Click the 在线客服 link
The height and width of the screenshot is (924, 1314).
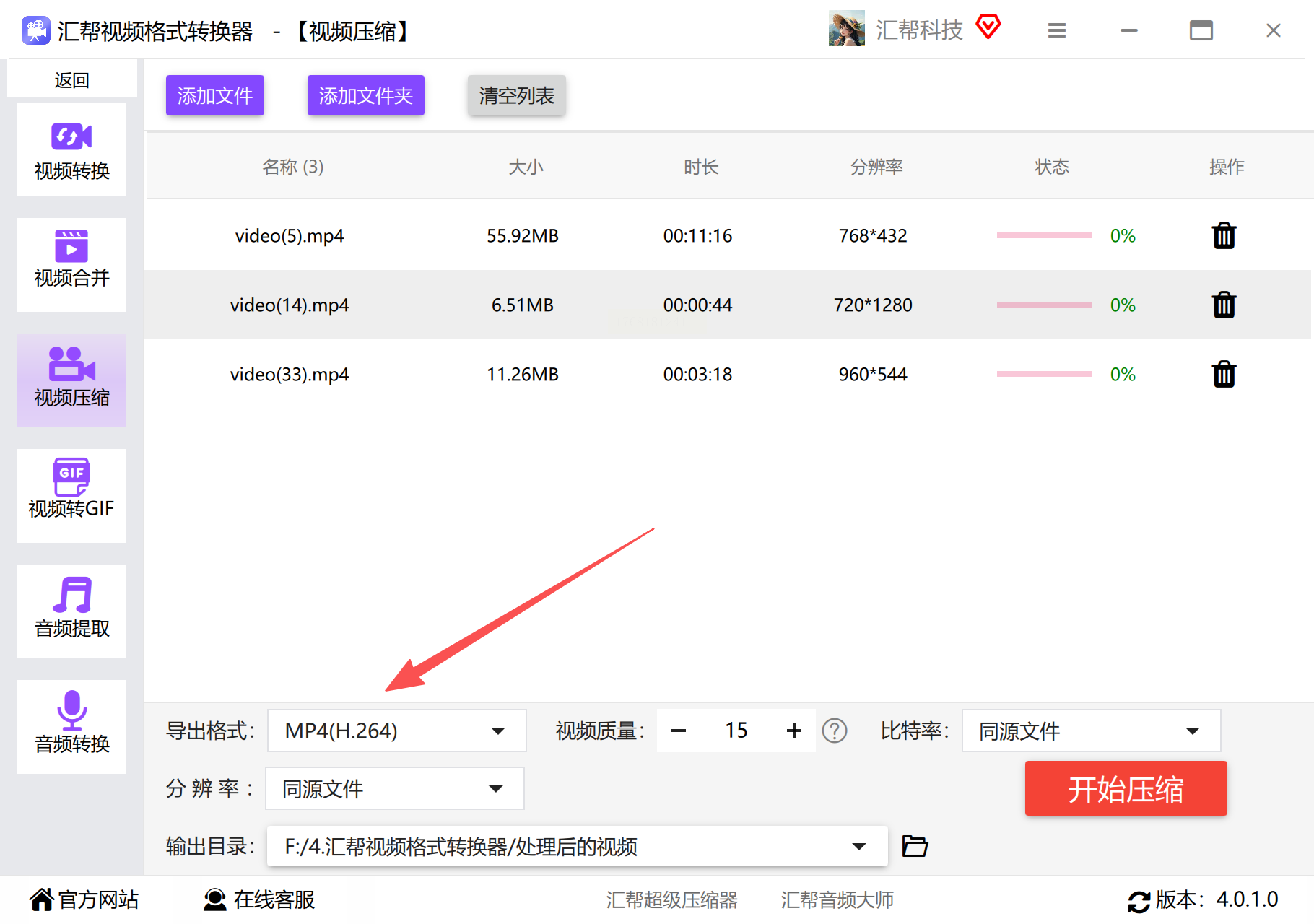pyautogui.click(x=260, y=899)
